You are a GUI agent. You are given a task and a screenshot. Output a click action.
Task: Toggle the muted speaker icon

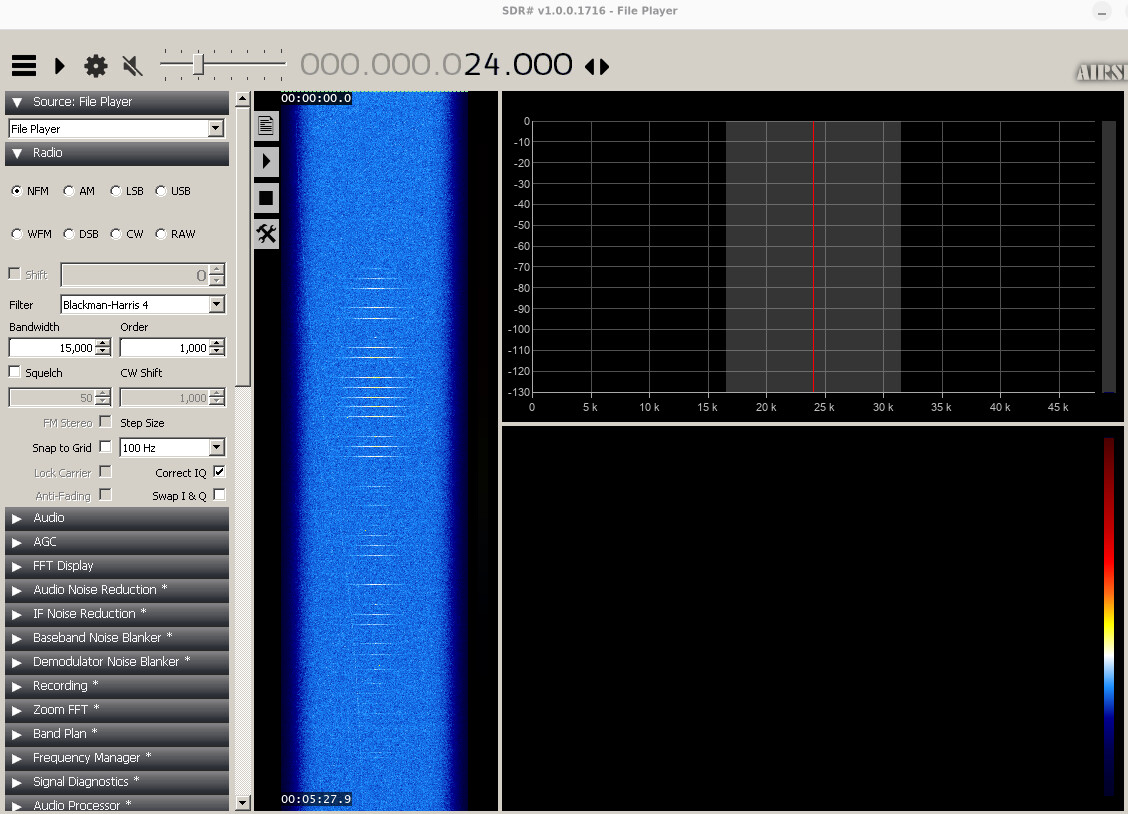(x=132, y=66)
